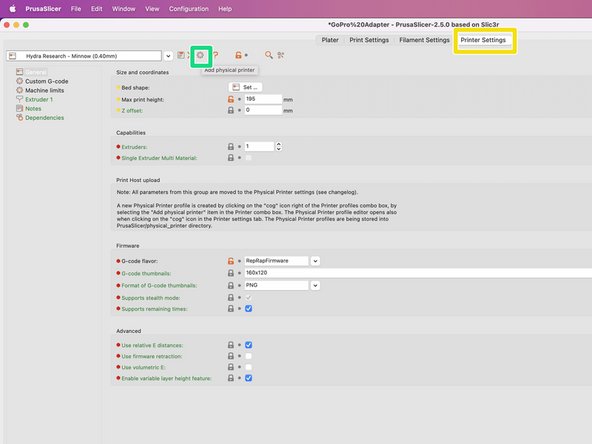Viewport: 592px width, 444px height.
Task: Uncheck Supports remaining times
Action: 248,308
